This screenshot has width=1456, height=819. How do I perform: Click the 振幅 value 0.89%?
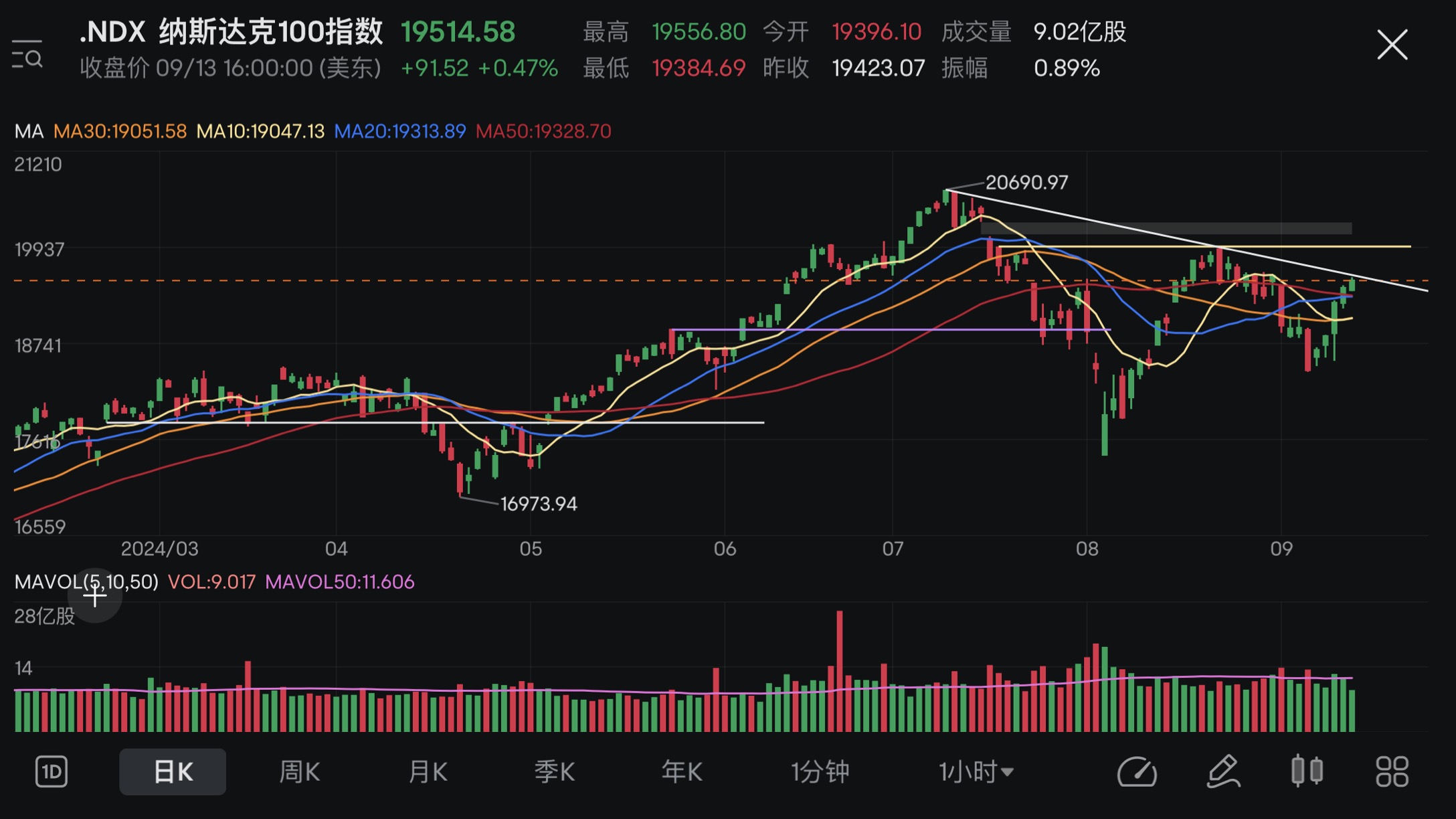click(1067, 68)
